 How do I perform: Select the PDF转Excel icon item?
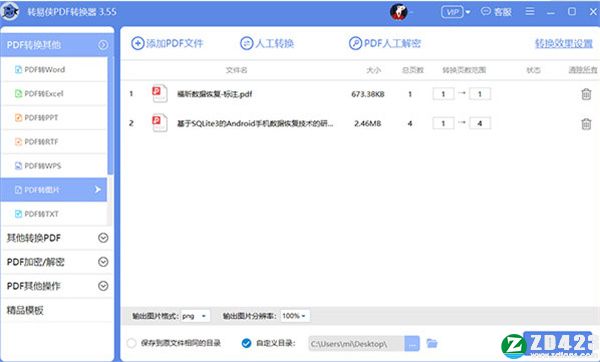tap(18, 93)
